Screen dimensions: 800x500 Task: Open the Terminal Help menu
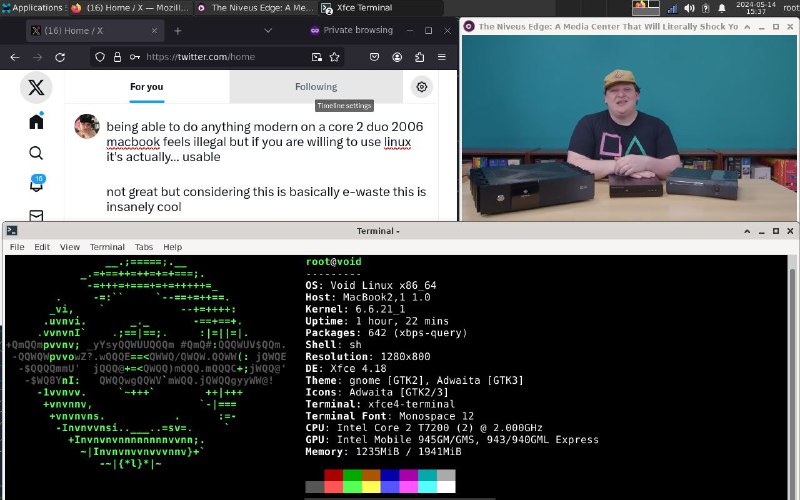(x=172, y=247)
